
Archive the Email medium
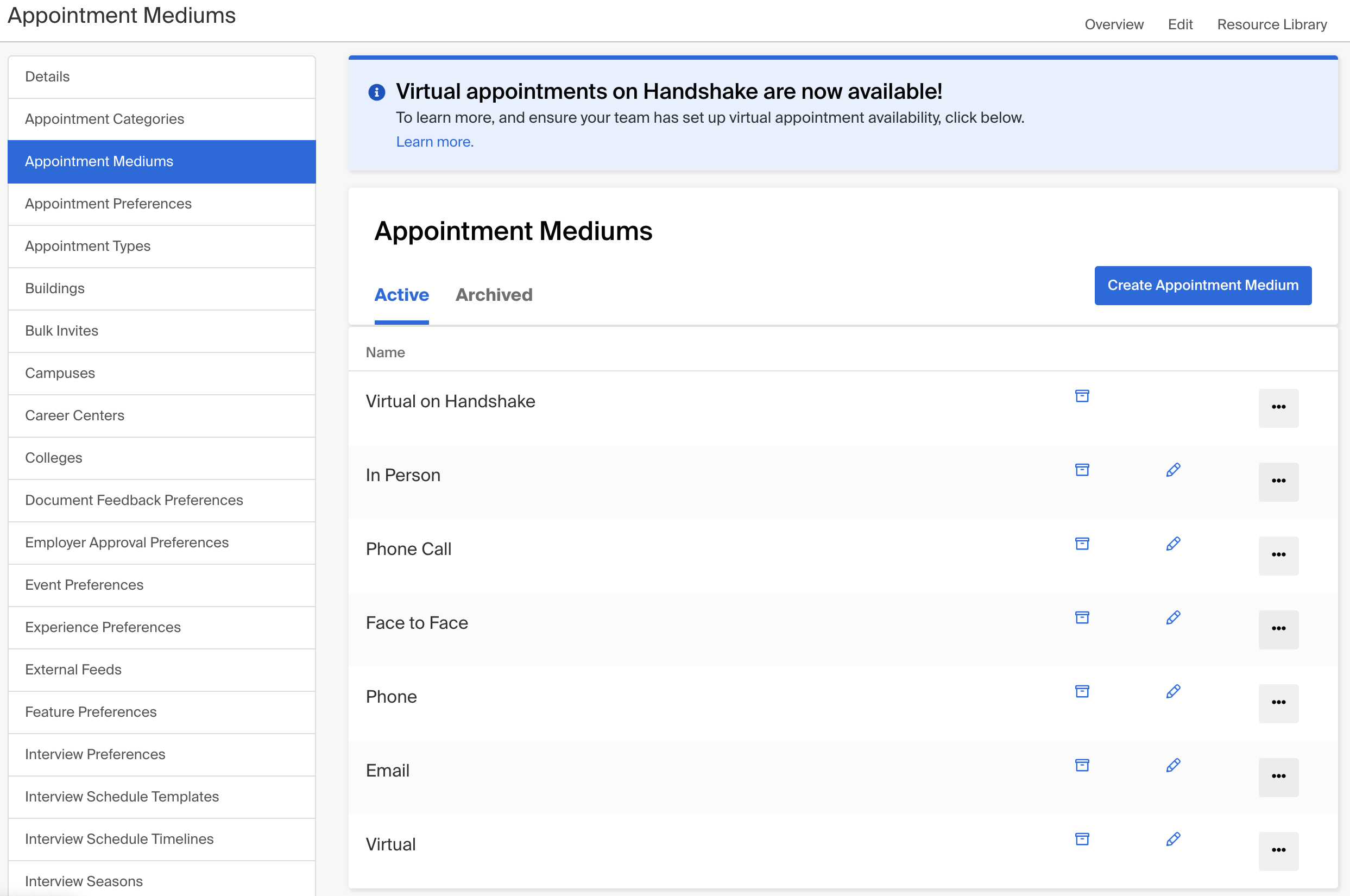tap(1082, 765)
